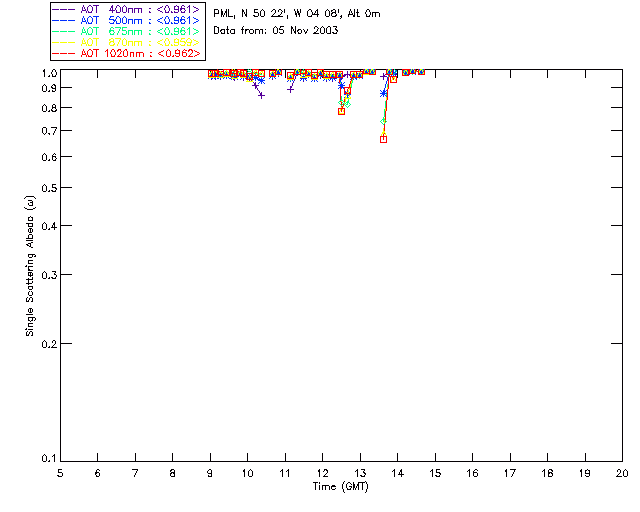Click y-axis tick label '0.6'
The image size is (640, 512).
click(49, 157)
